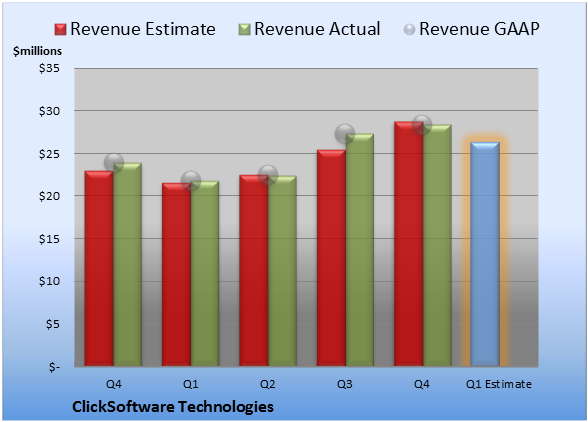Select the blue Q1 Estimate bar
The height and width of the screenshot is (422, 588).
coord(485,254)
